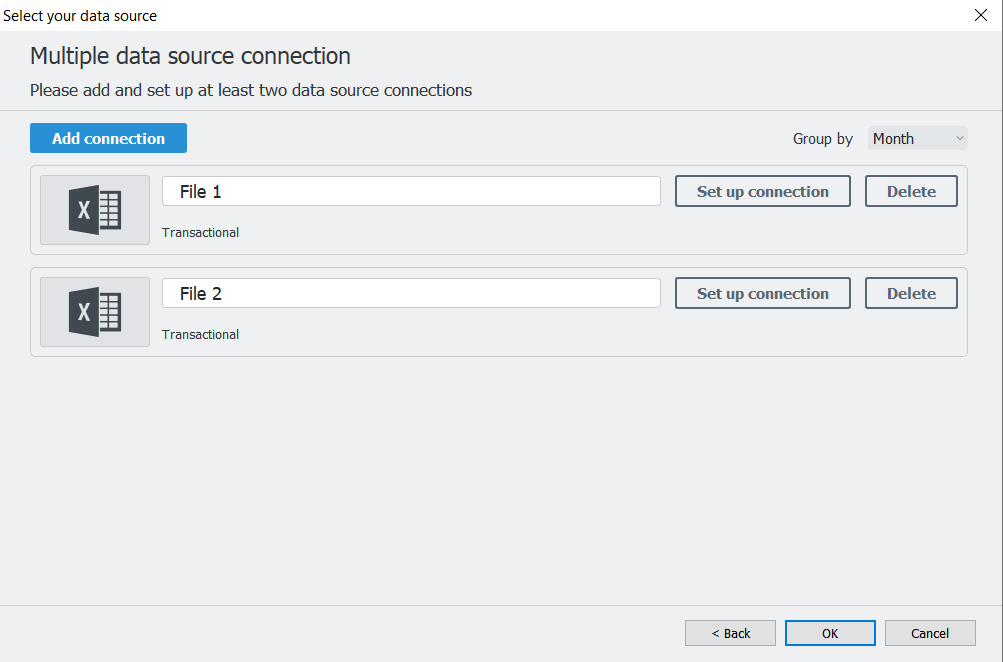Click the Multiple data source connection heading

click(x=190, y=56)
